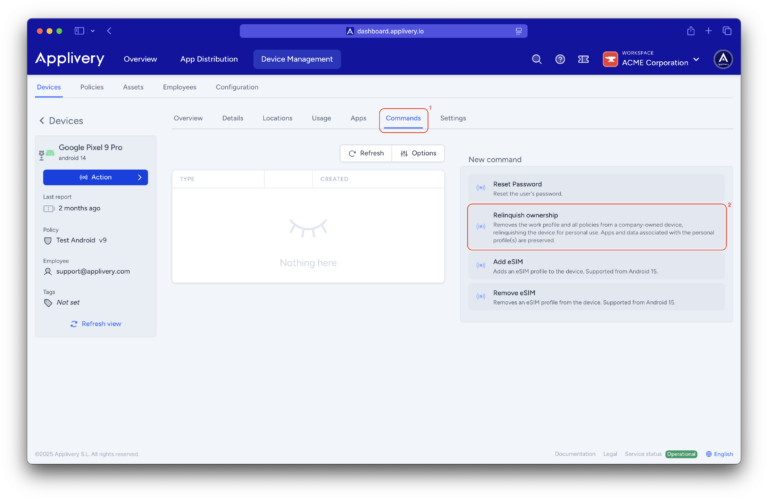Open the device Details tab

pyautogui.click(x=233, y=118)
